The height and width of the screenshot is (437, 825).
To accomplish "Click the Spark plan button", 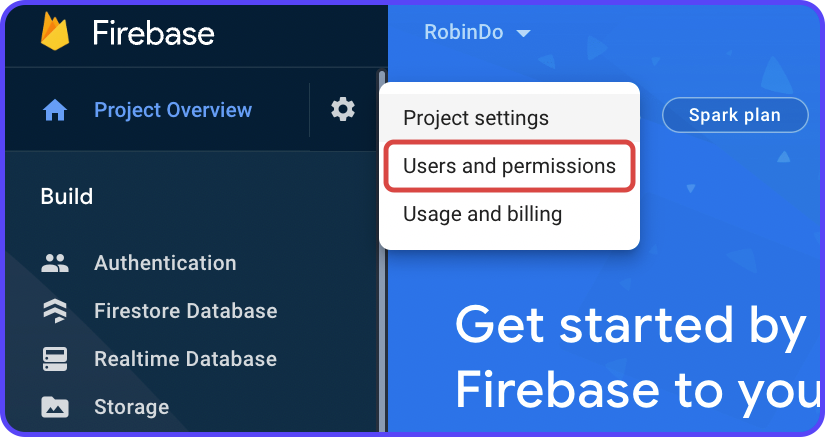I will click(735, 115).
